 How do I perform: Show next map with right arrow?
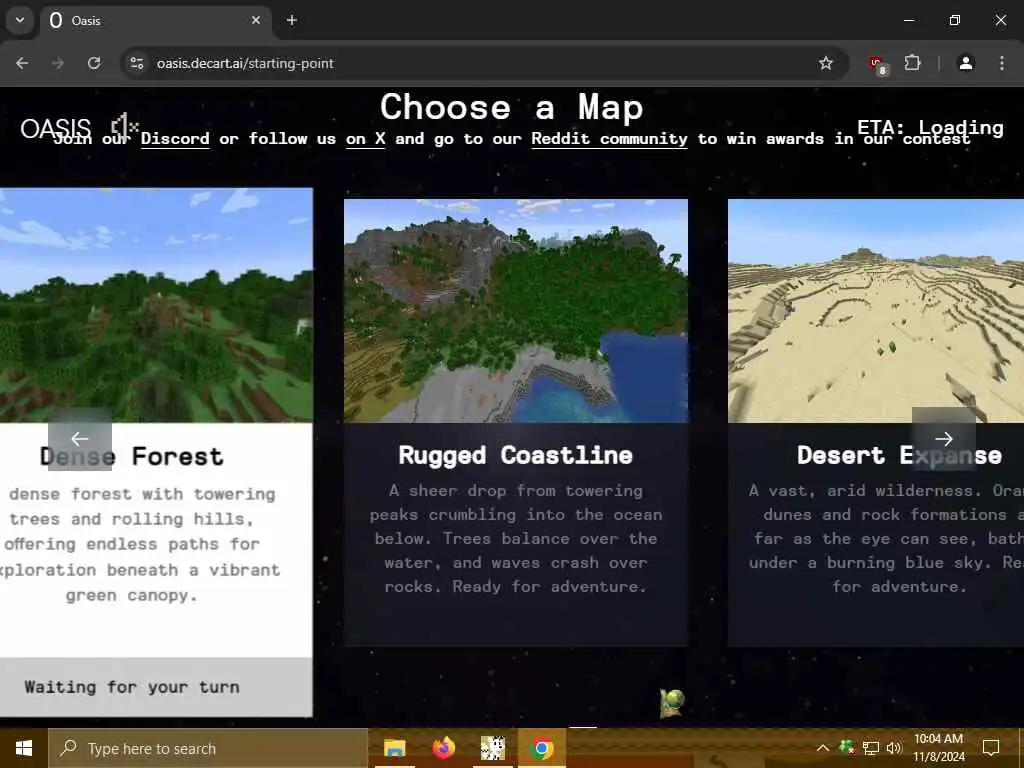[944, 439]
